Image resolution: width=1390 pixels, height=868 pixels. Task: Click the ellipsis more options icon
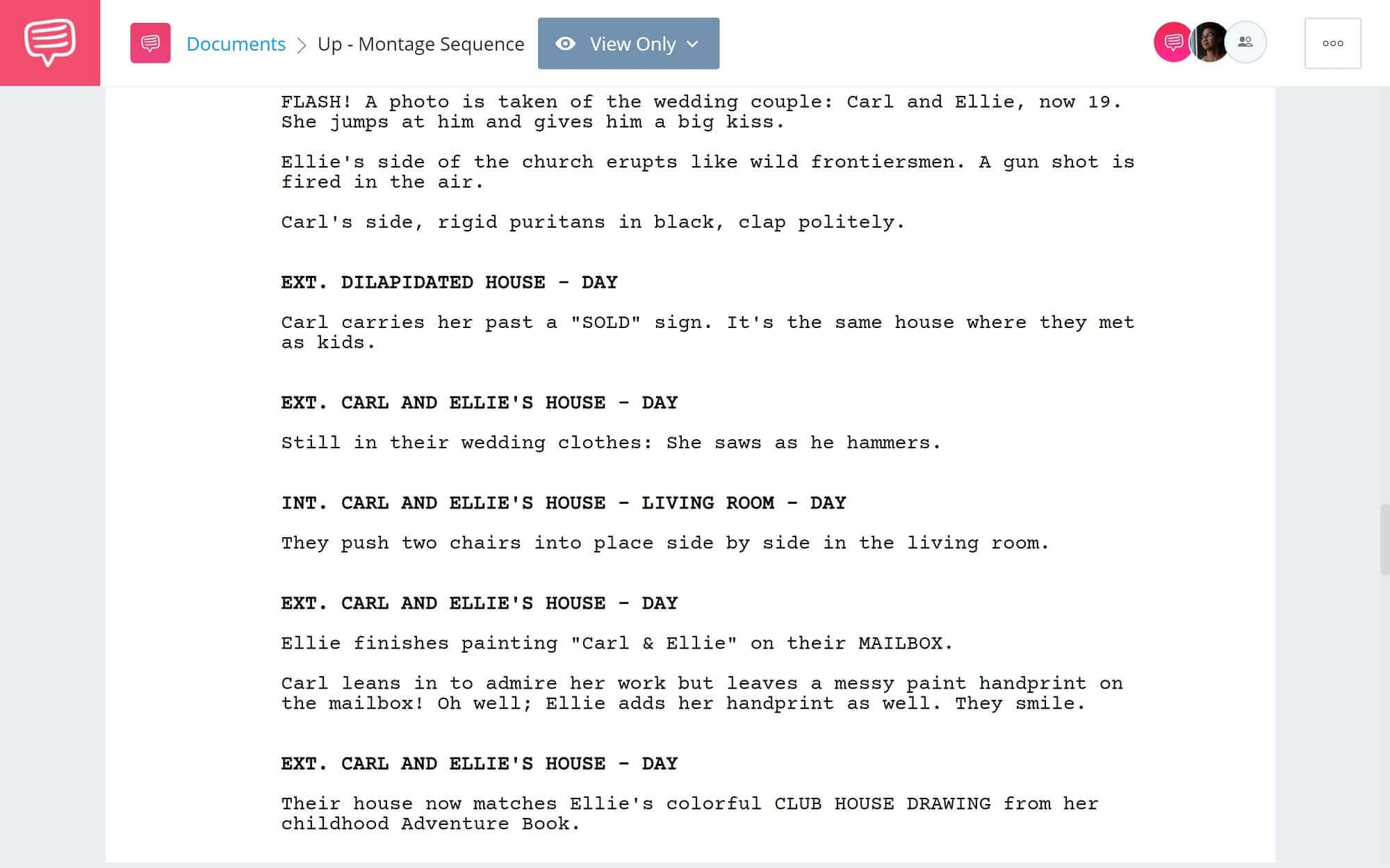coord(1332,43)
